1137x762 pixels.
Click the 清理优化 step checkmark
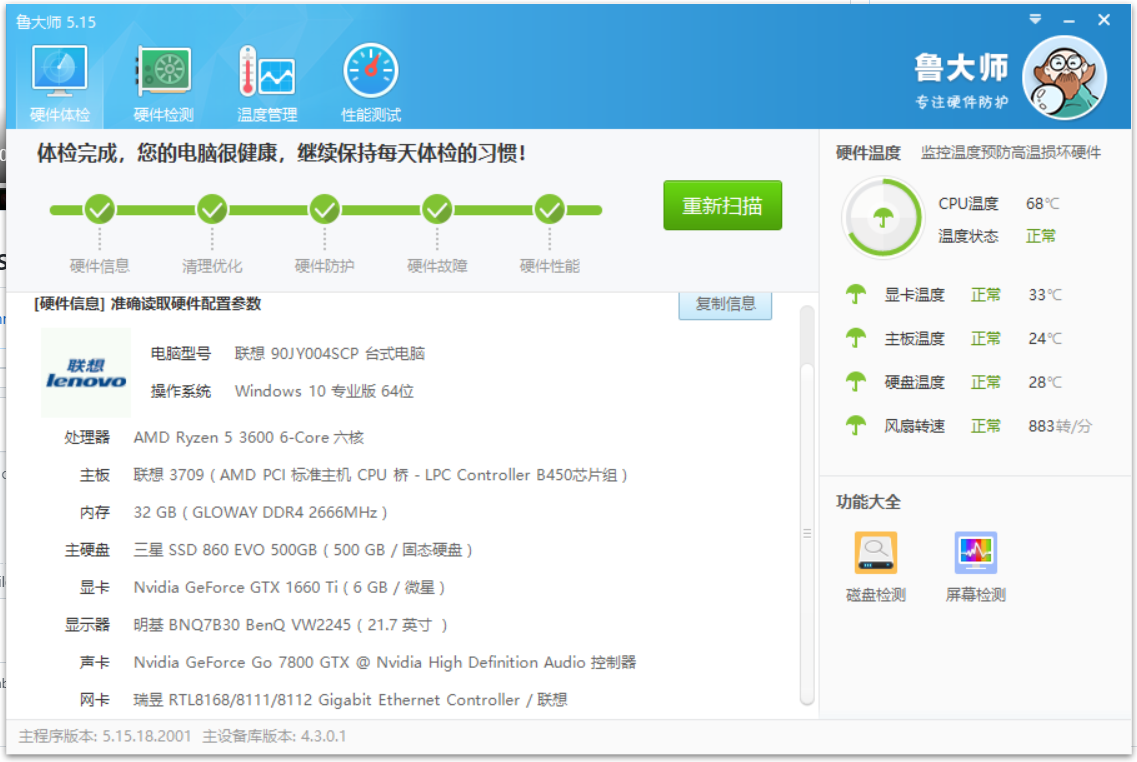click(x=212, y=210)
